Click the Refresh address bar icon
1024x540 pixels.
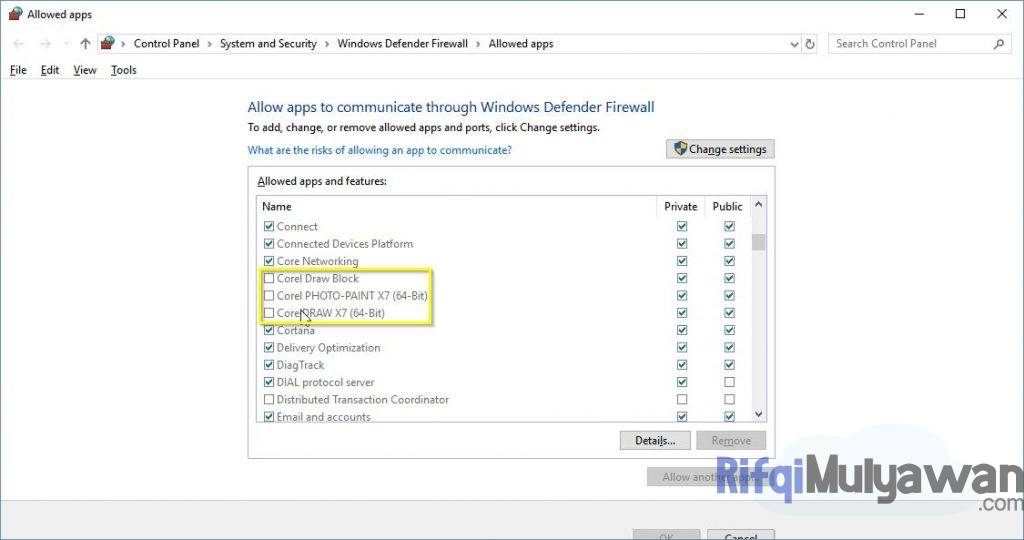click(810, 44)
